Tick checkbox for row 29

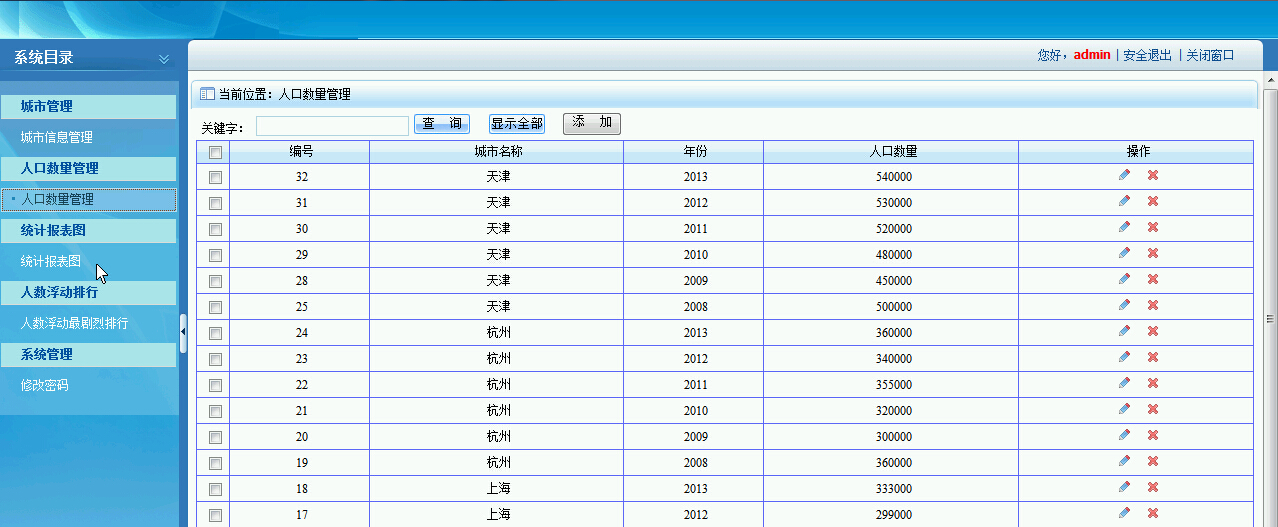pyautogui.click(x=215, y=255)
